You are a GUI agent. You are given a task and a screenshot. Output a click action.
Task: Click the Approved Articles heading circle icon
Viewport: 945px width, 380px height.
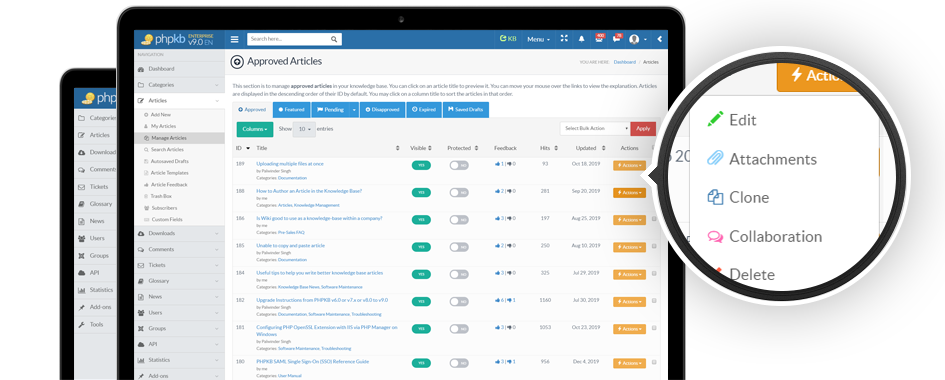tap(237, 61)
